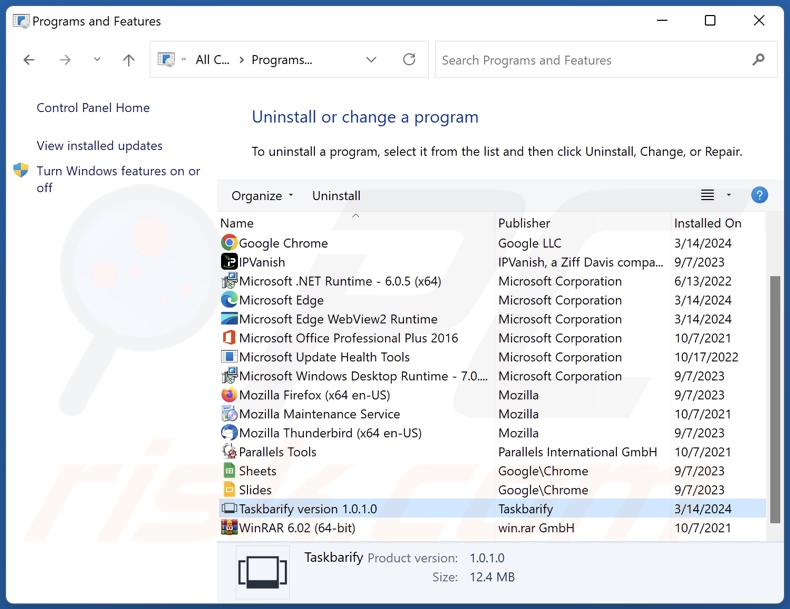The width and height of the screenshot is (790, 609).
Task: Expand the hidden breadcrumb path chevron
Action: 184,59
